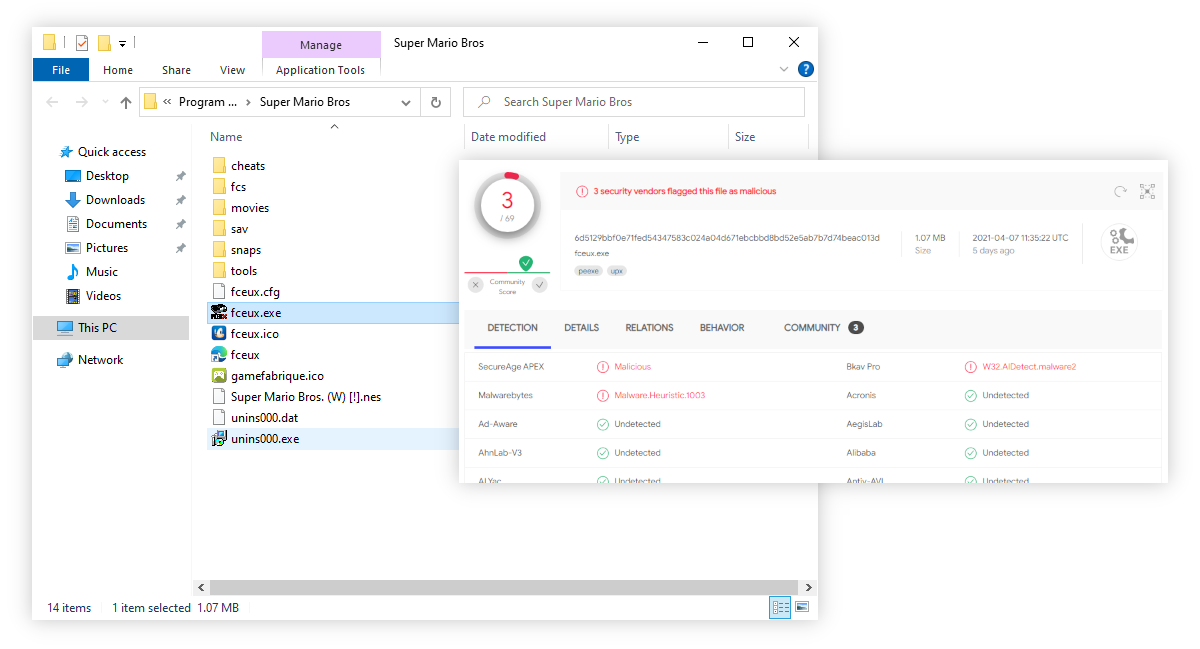The height and width of the screenshot is (649, 1200).
Task: Expand the address bar history dropdown
Action: click(x=406, y=102)
